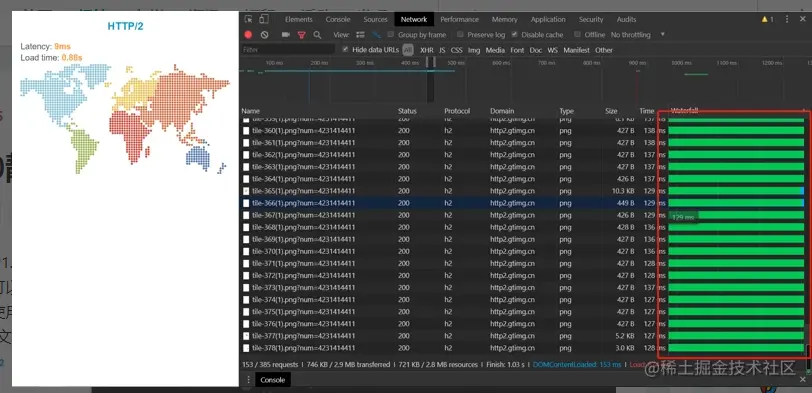Open DevTools three-dot customize menu
Screen dimensions: 812x393
point(787,19)
